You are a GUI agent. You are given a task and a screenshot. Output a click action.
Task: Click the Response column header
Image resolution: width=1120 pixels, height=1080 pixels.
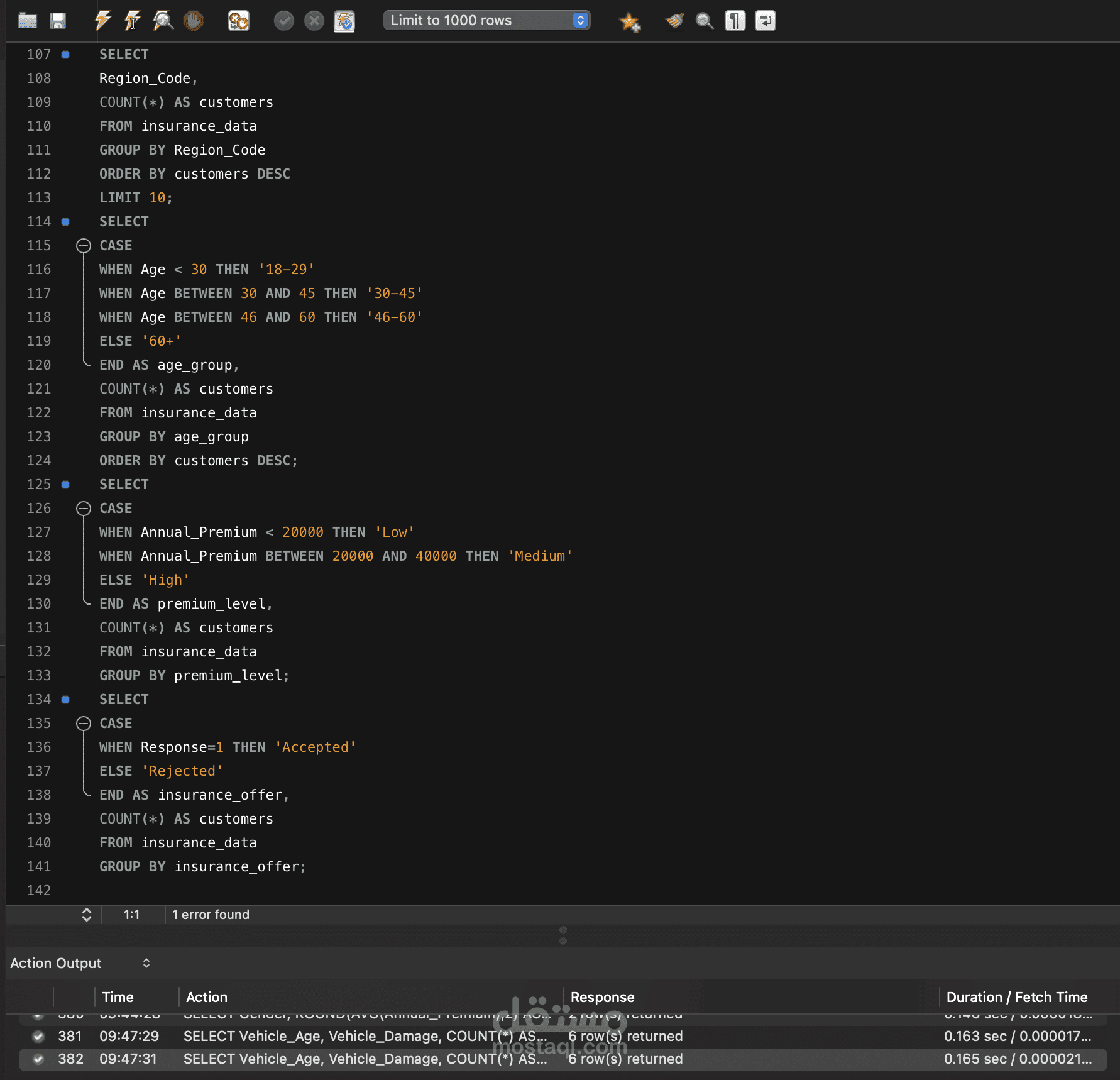602,997
